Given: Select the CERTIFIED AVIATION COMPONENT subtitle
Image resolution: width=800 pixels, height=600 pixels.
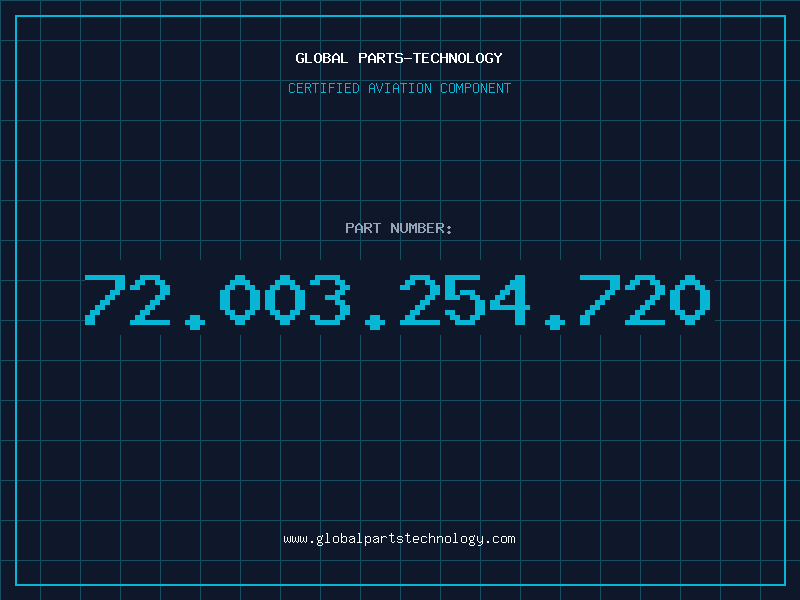Looking at the screenshot, I should point(399,88).
